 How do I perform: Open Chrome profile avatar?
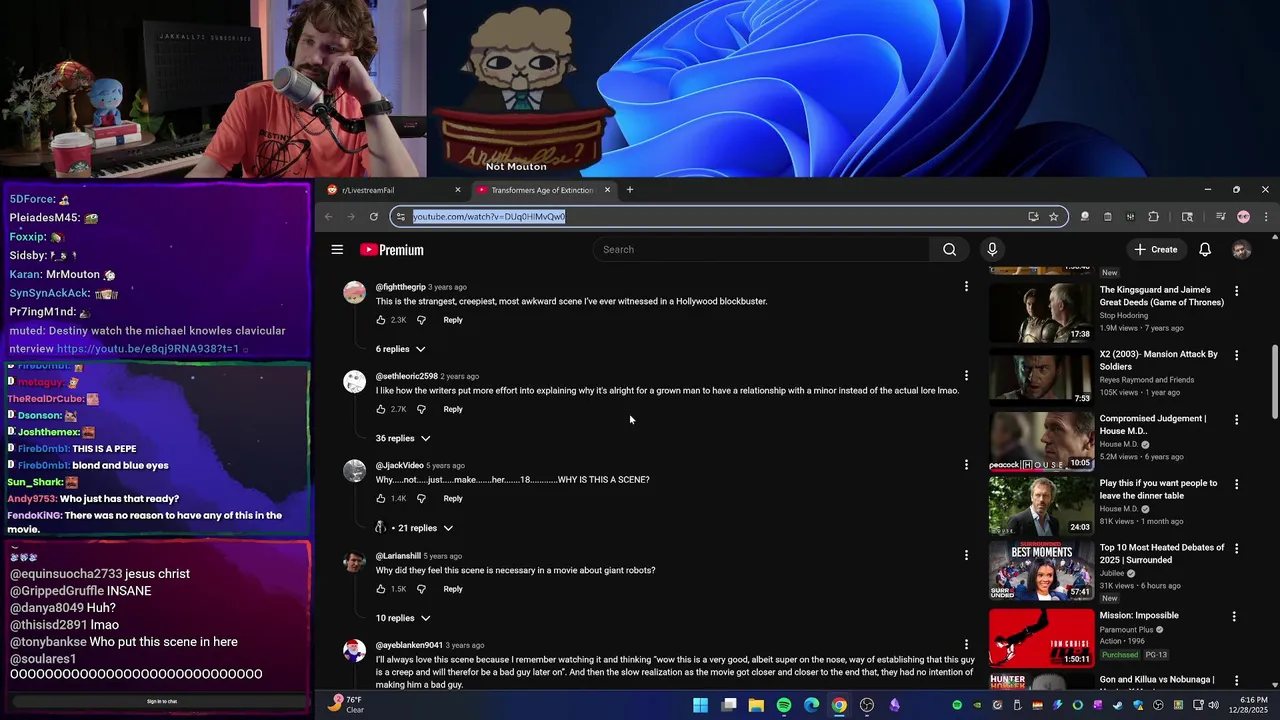point(1243,217)
